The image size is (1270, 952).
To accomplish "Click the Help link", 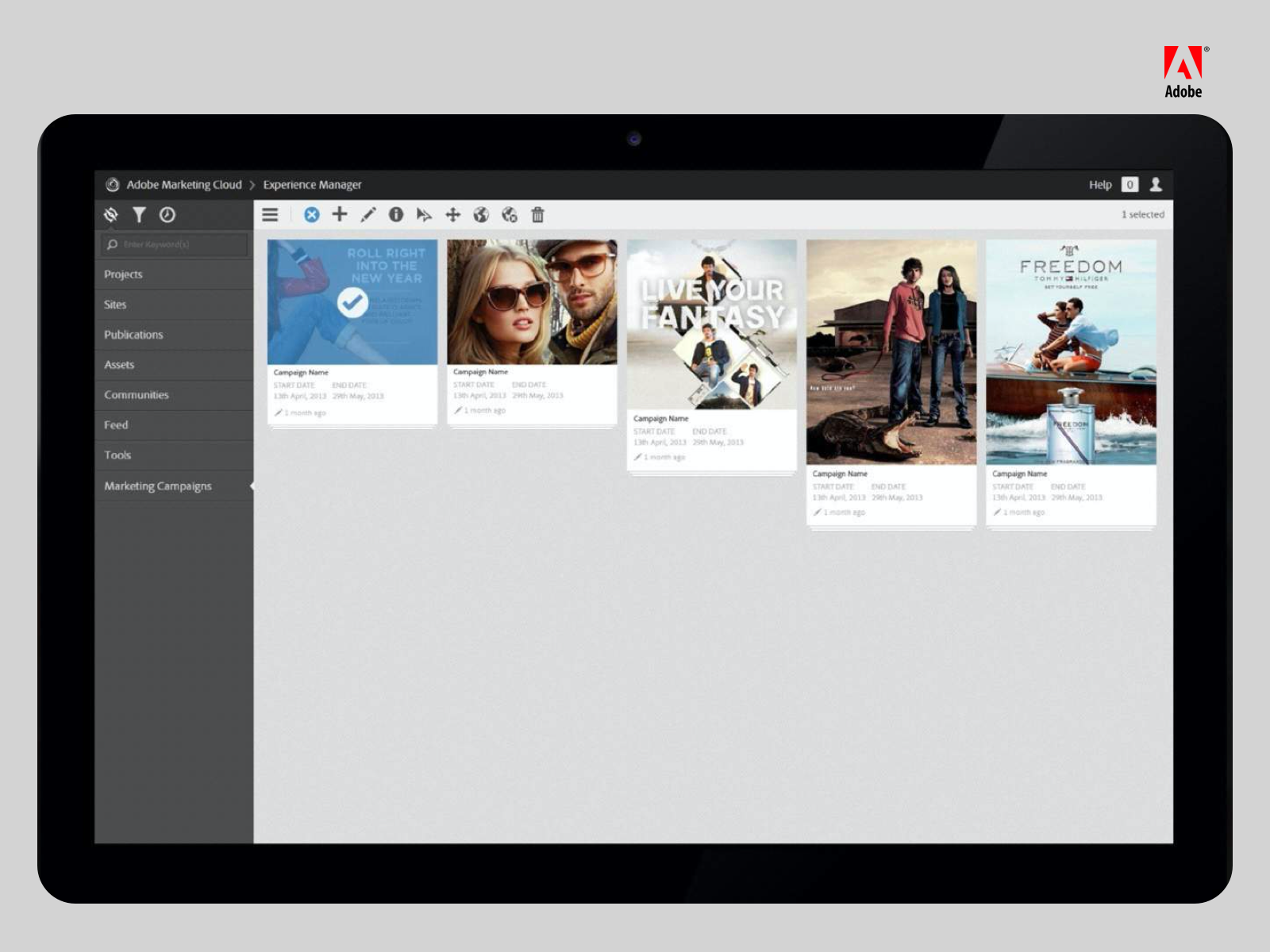I will 1099,184.
